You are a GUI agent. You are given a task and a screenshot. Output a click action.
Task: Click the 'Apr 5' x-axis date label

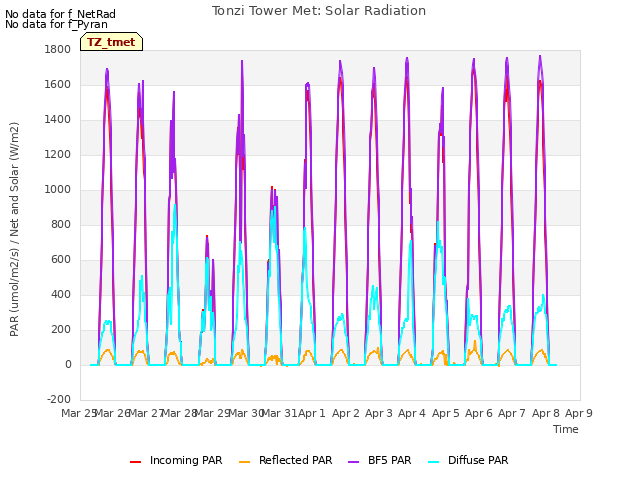pyautogui.click(x=446, y=413)
